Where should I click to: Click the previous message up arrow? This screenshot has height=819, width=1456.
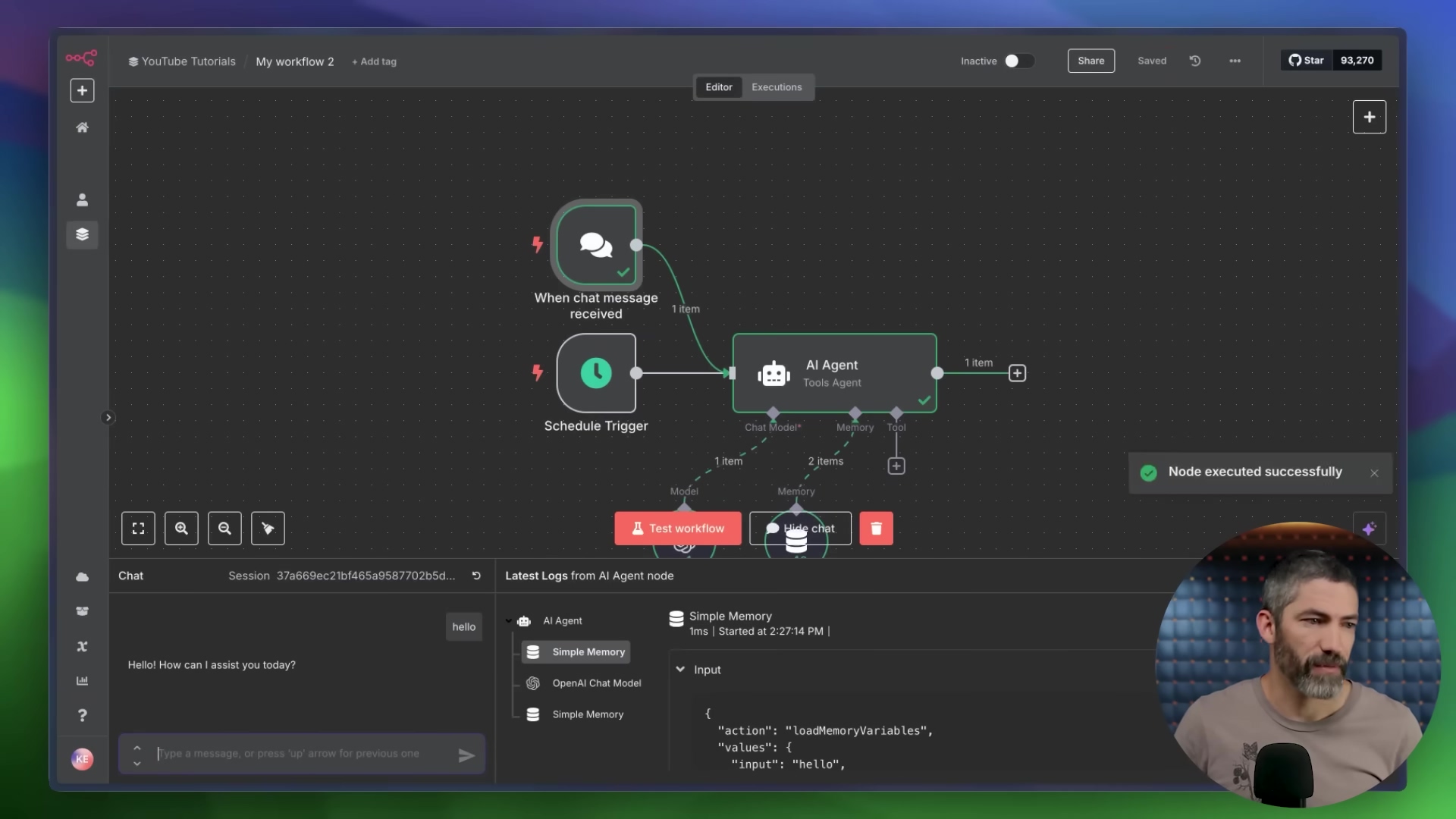tap(137, 747)
